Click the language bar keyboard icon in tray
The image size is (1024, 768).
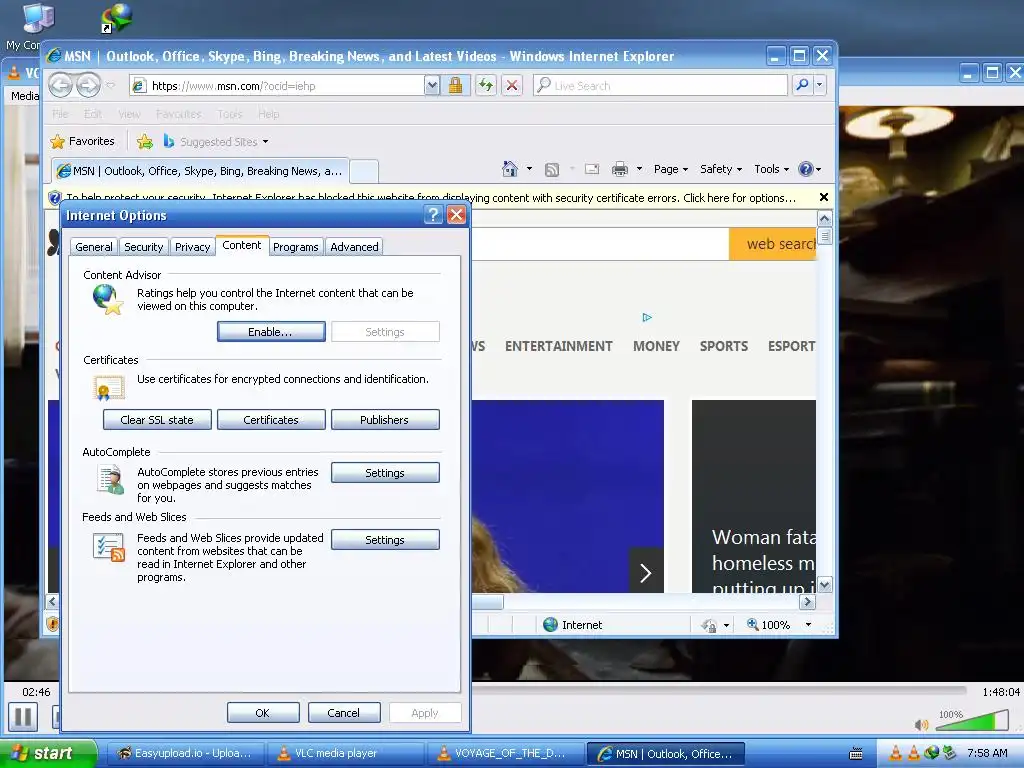coord(856,754)
